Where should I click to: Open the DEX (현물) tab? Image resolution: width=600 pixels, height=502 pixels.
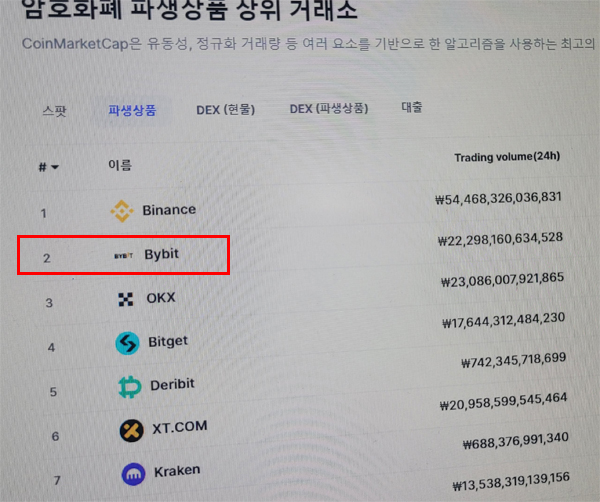pyautogui.click(x=225, y=110)
